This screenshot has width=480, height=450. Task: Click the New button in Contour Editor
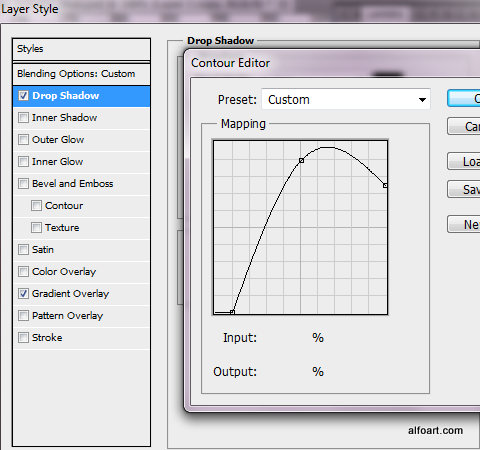464,224
